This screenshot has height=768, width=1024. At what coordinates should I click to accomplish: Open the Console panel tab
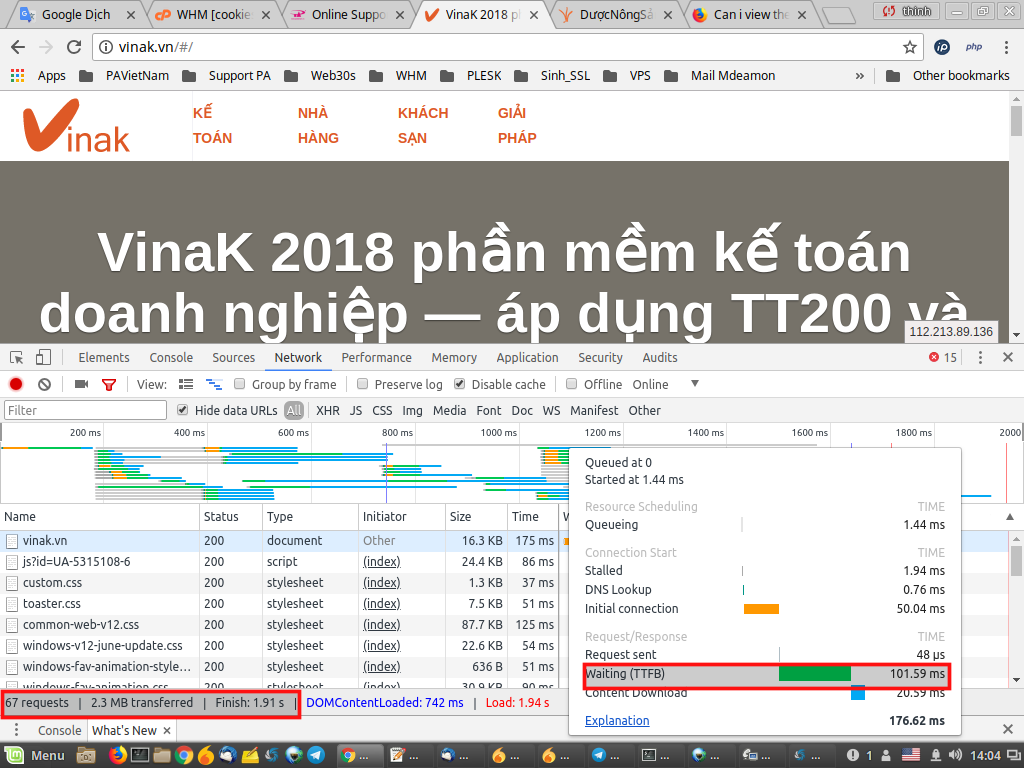171,357
